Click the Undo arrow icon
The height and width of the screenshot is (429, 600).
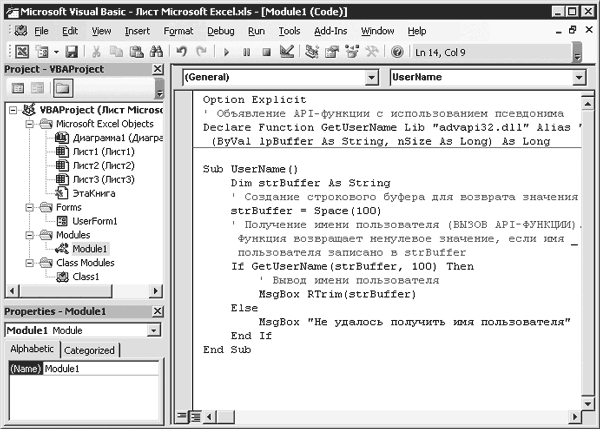pyautogui.click(x=183, y=51)
